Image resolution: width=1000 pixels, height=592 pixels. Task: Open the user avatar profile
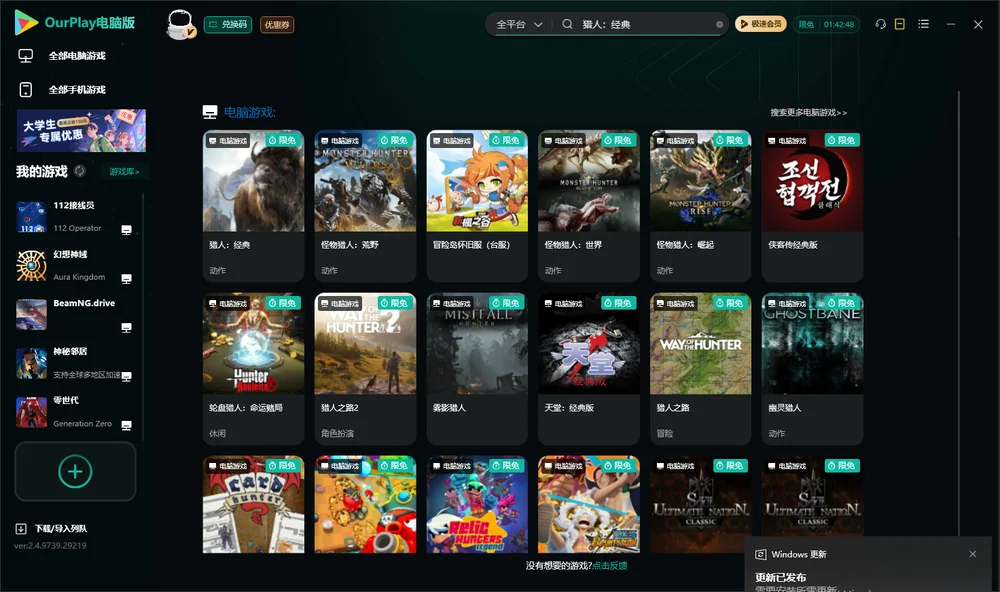(180, 24)
